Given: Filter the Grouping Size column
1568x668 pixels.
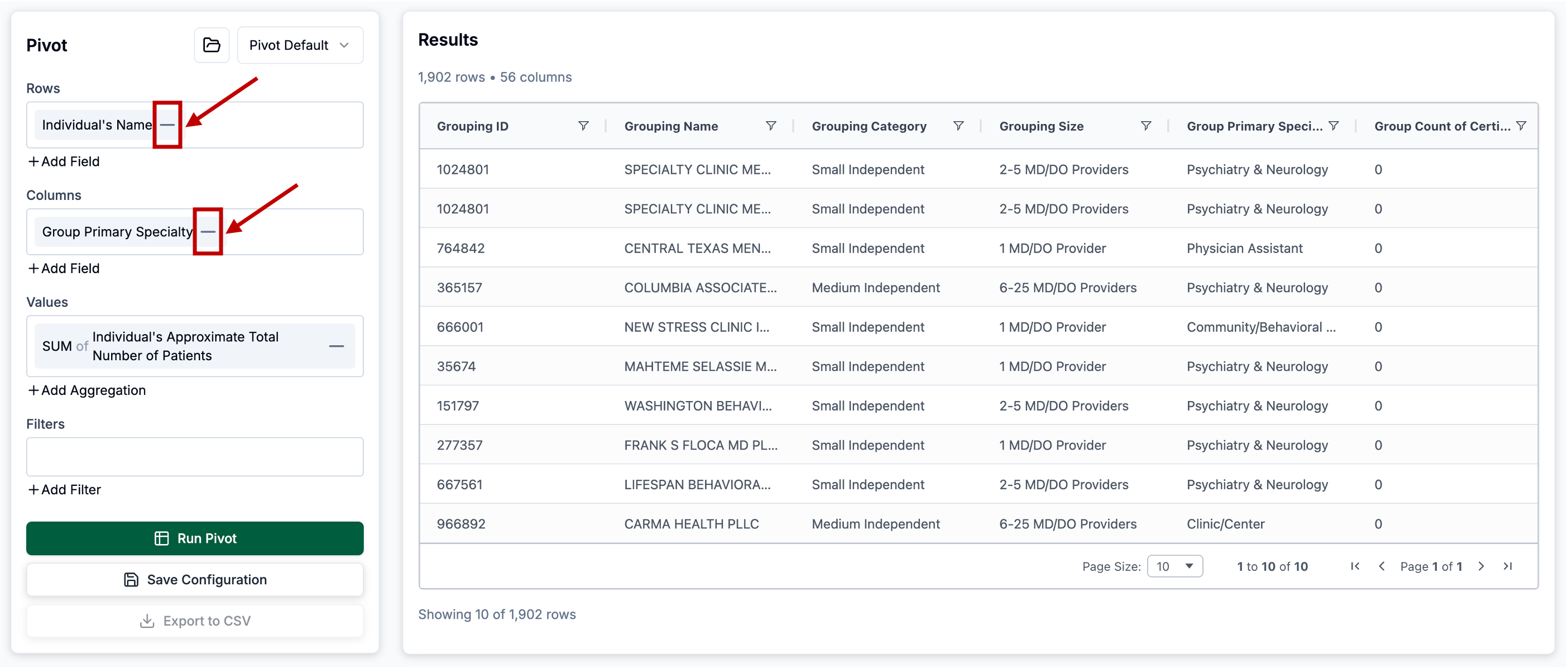Looking at the screenshot, I should [x=1145, y=126].
